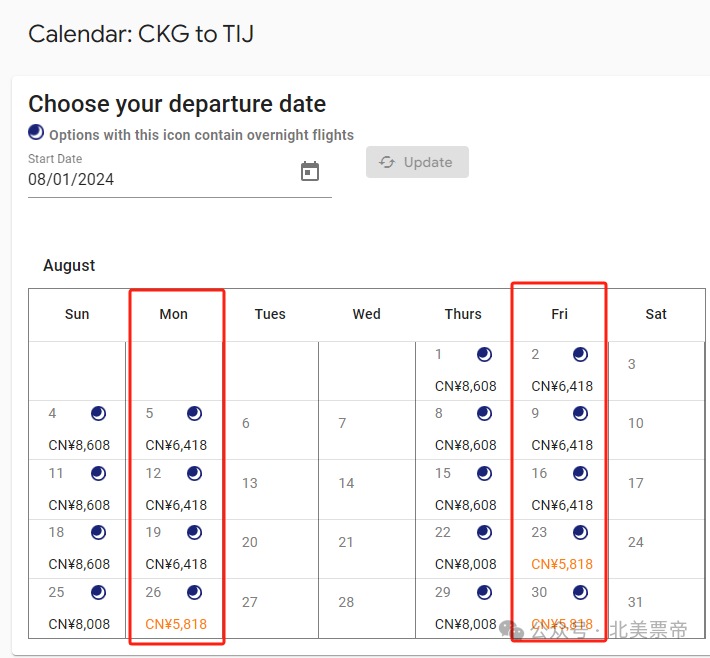Click the Mon column header
The height and width of the screenshot is (658, 710).
(x=173, y=314)
